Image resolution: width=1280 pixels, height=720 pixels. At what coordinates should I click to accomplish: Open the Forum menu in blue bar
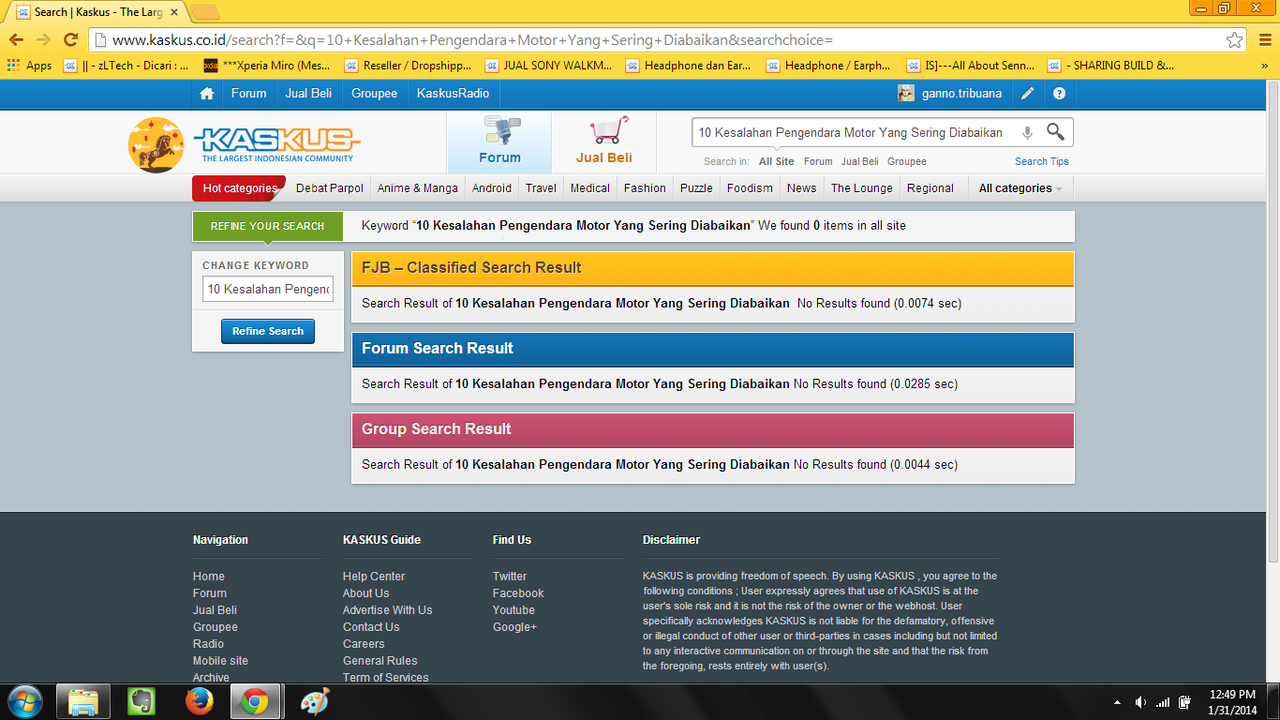pyautogui.click(x=249, y=93)
